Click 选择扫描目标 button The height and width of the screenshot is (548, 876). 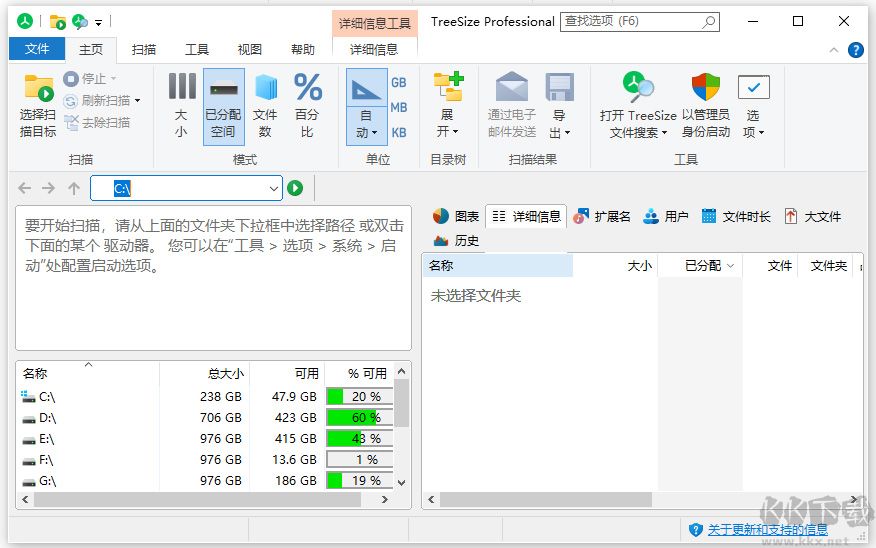coord(38,106)
